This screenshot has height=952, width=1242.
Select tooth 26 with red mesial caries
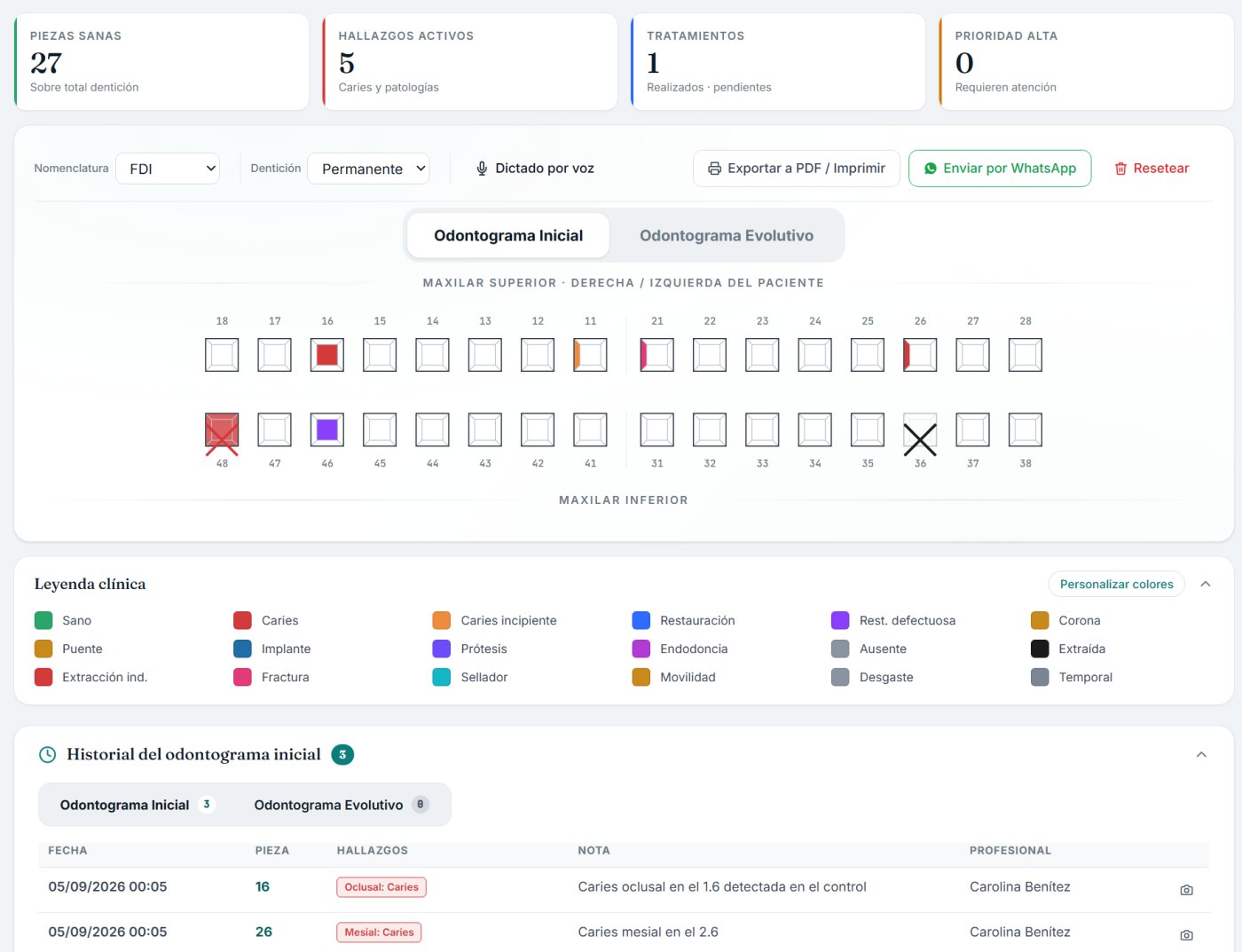click(x=920, y=355)
